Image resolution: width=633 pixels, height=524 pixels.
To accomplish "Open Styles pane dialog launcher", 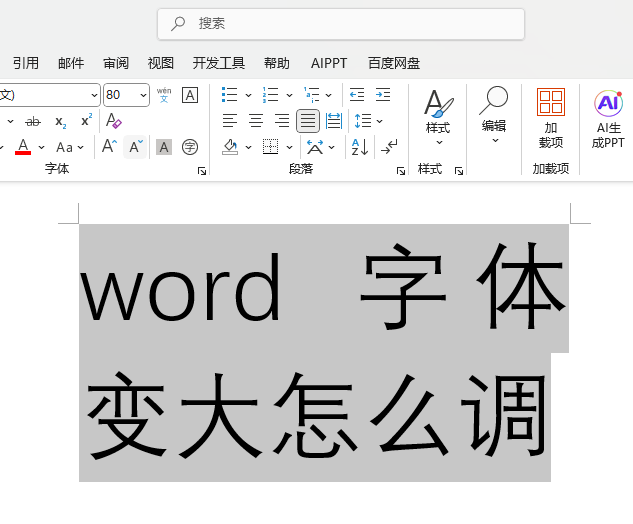I will tap(459, 171).
